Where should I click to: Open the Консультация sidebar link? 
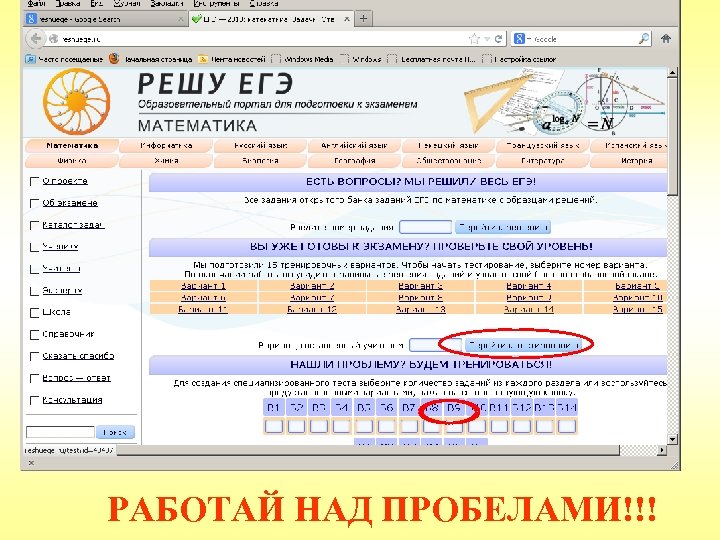tap(72, 400)
